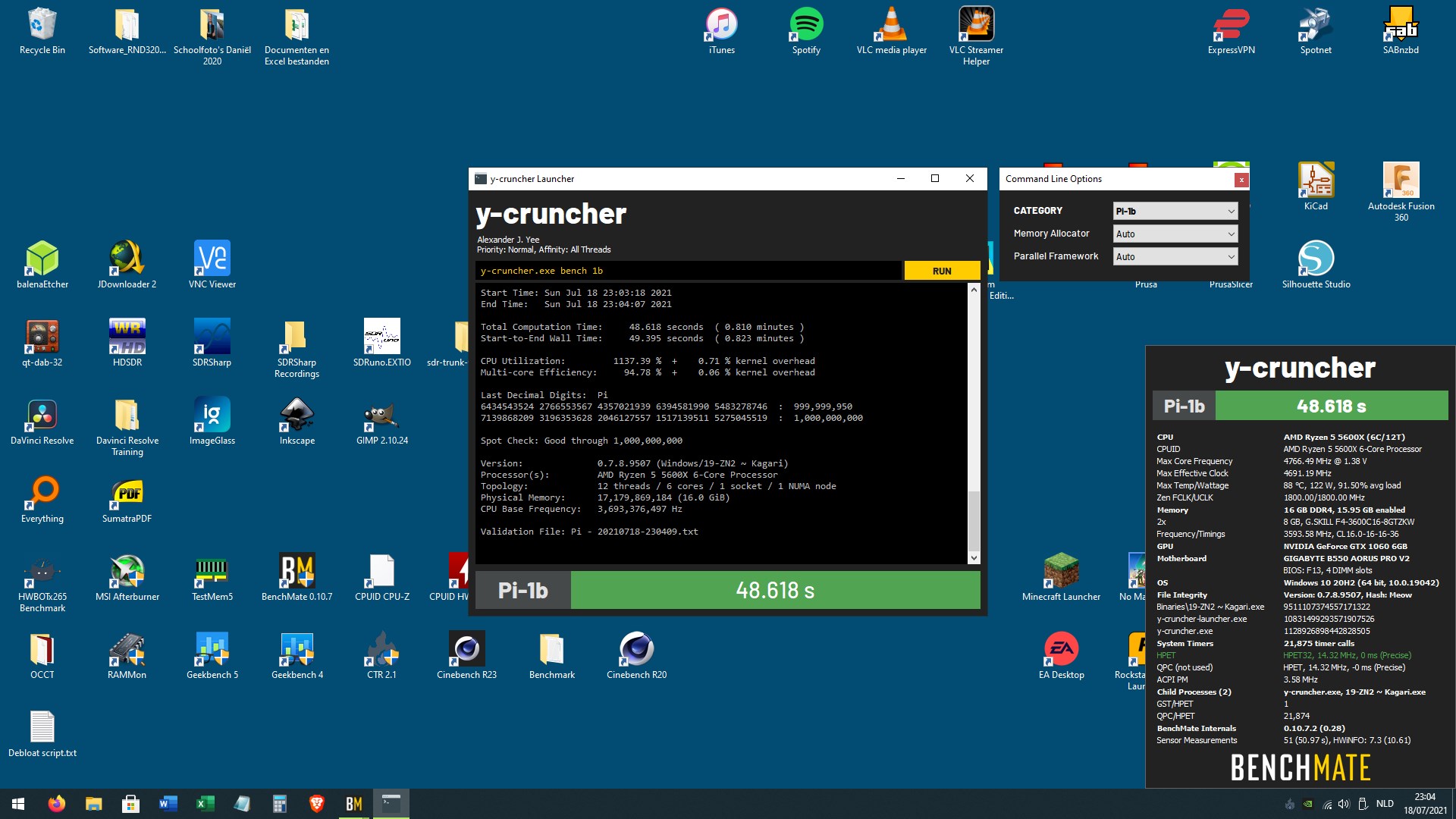Launch Spotnet desktop shortcut
Viewport: 1456px width, 819px height.
coord(1316,32)
